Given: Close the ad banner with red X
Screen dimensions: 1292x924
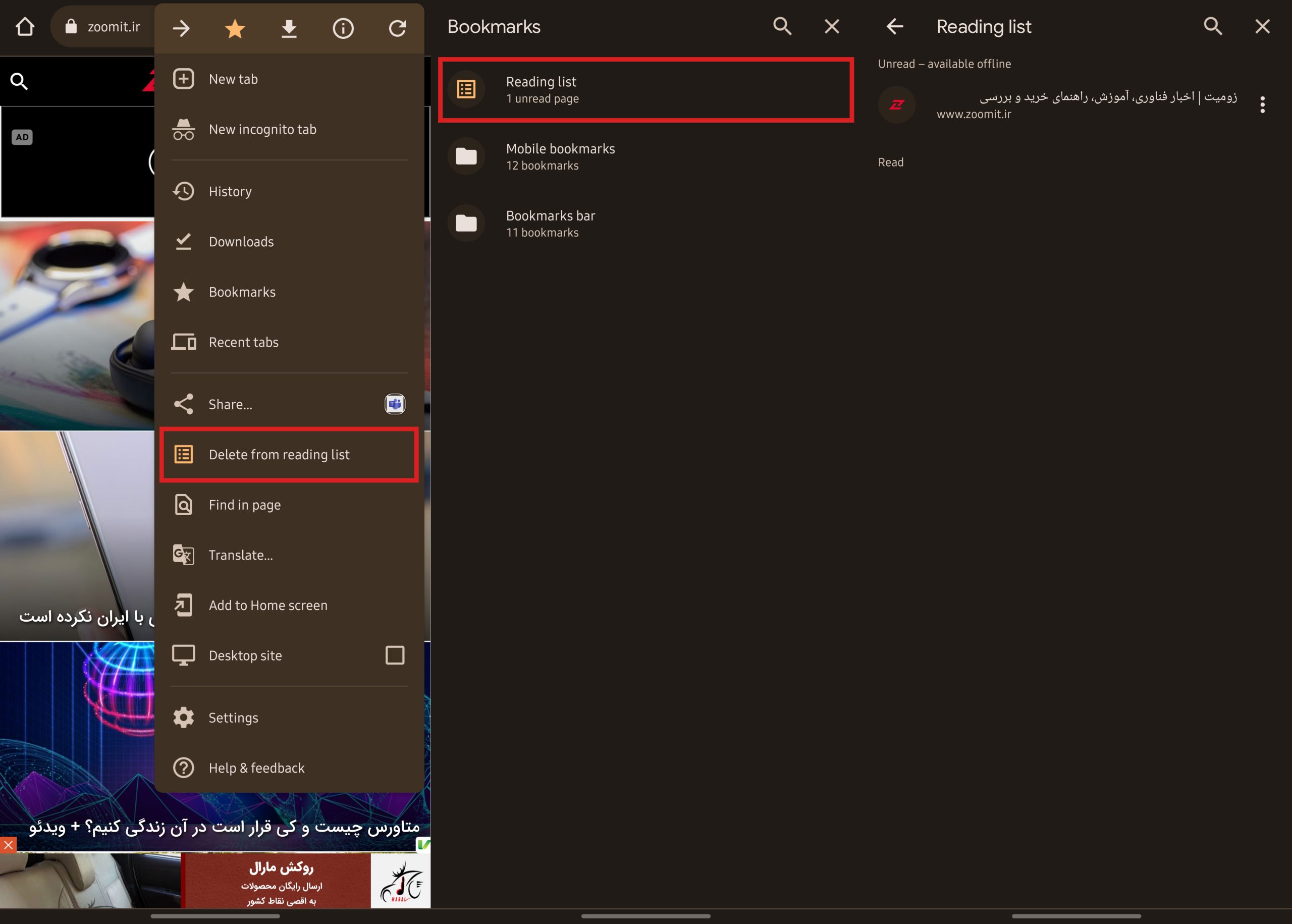Looking at the screenshot, I should 8,845.
